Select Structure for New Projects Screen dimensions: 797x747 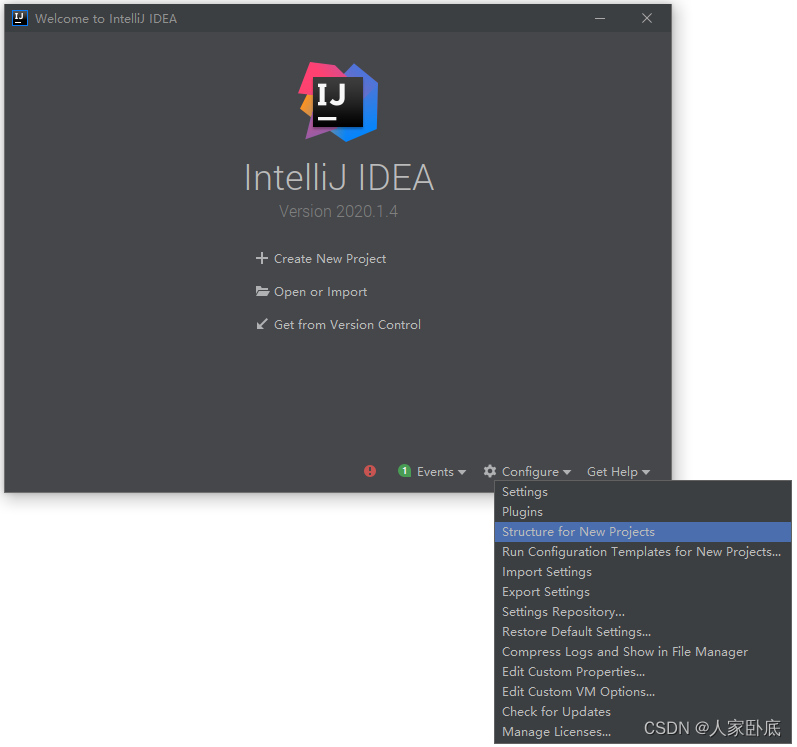point(644,533)
